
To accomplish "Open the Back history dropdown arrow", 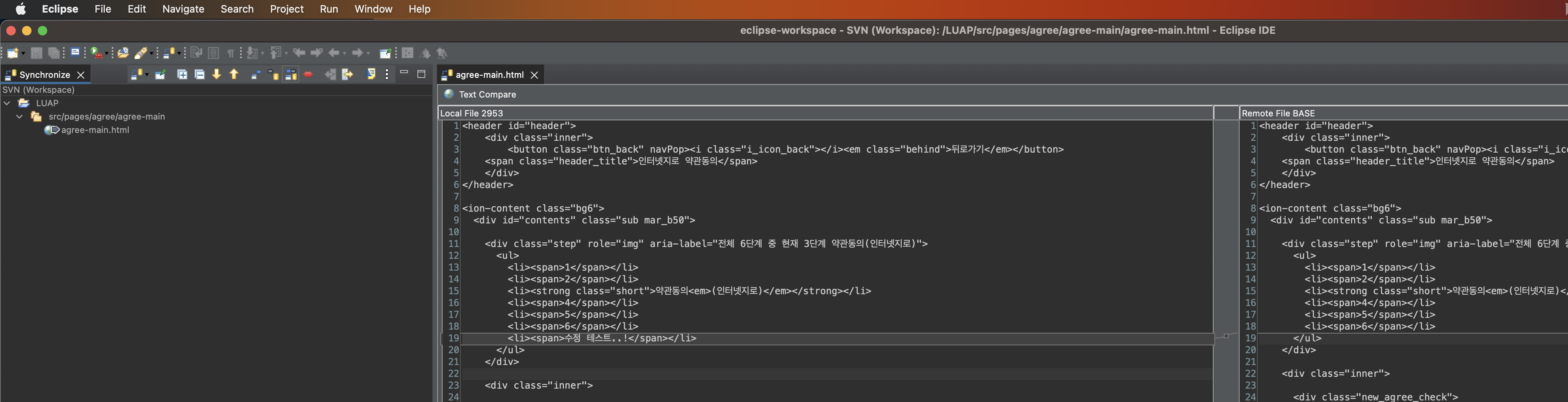I will point(345,53).
